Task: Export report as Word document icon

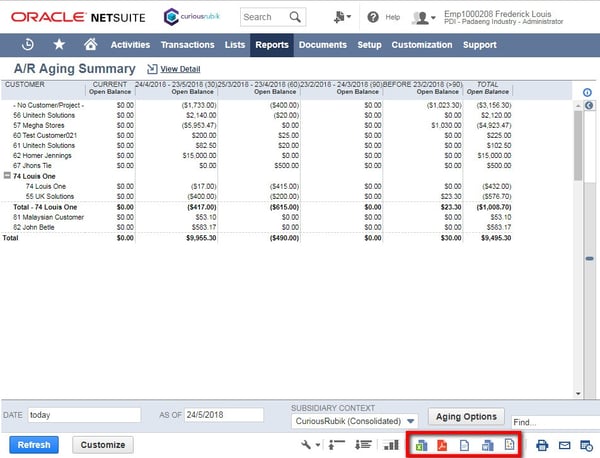Action: coord(487,445)
